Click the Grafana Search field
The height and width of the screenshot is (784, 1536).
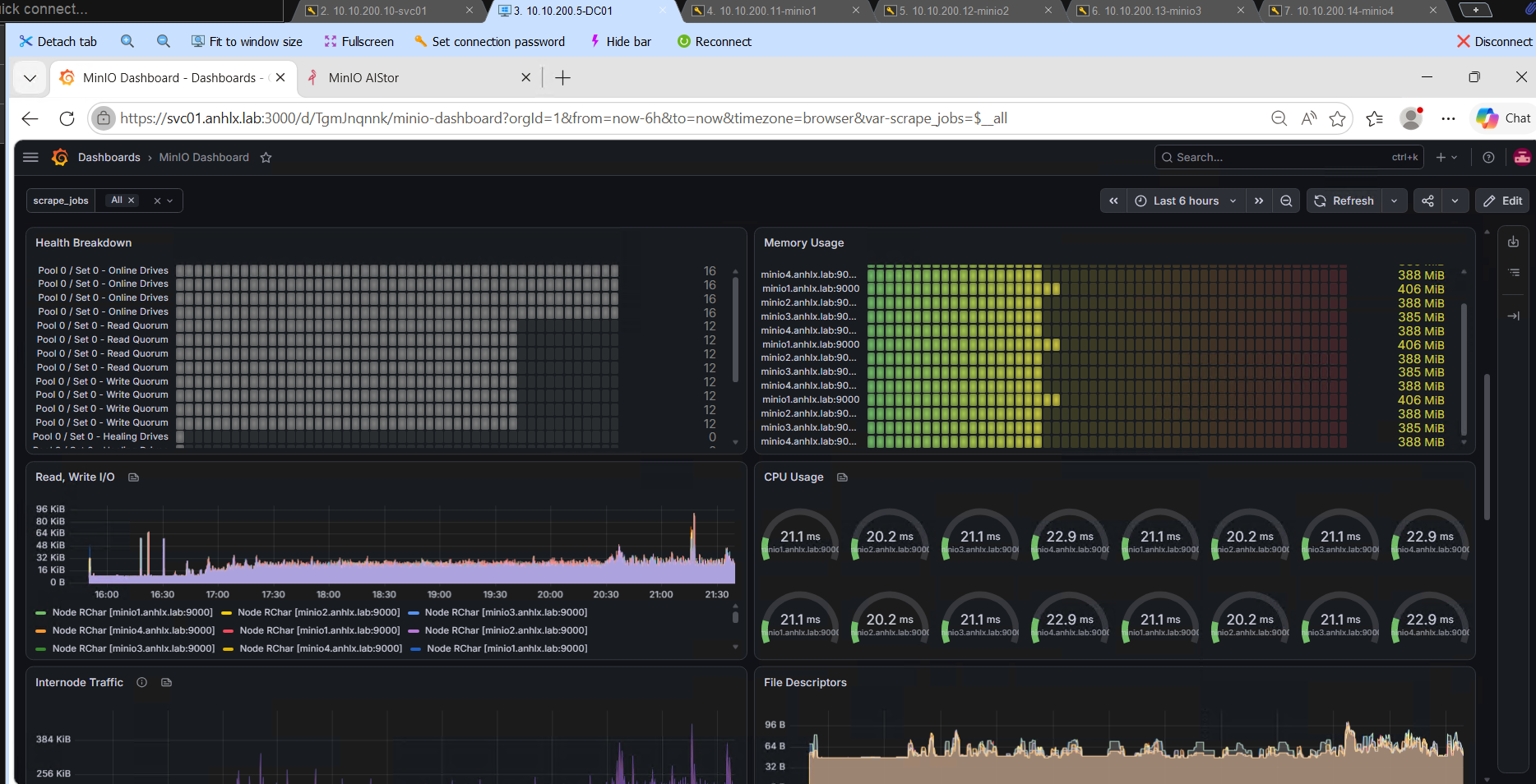tap(1288, 157)
